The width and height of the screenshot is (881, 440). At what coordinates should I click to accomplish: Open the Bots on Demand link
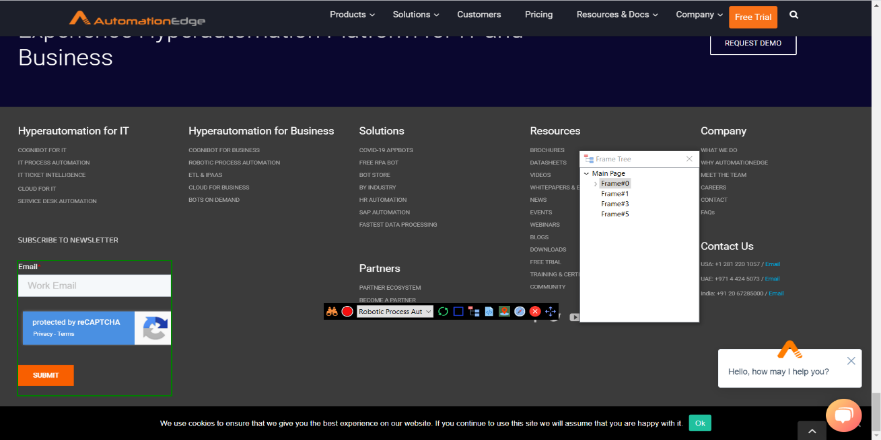point(214,199)
